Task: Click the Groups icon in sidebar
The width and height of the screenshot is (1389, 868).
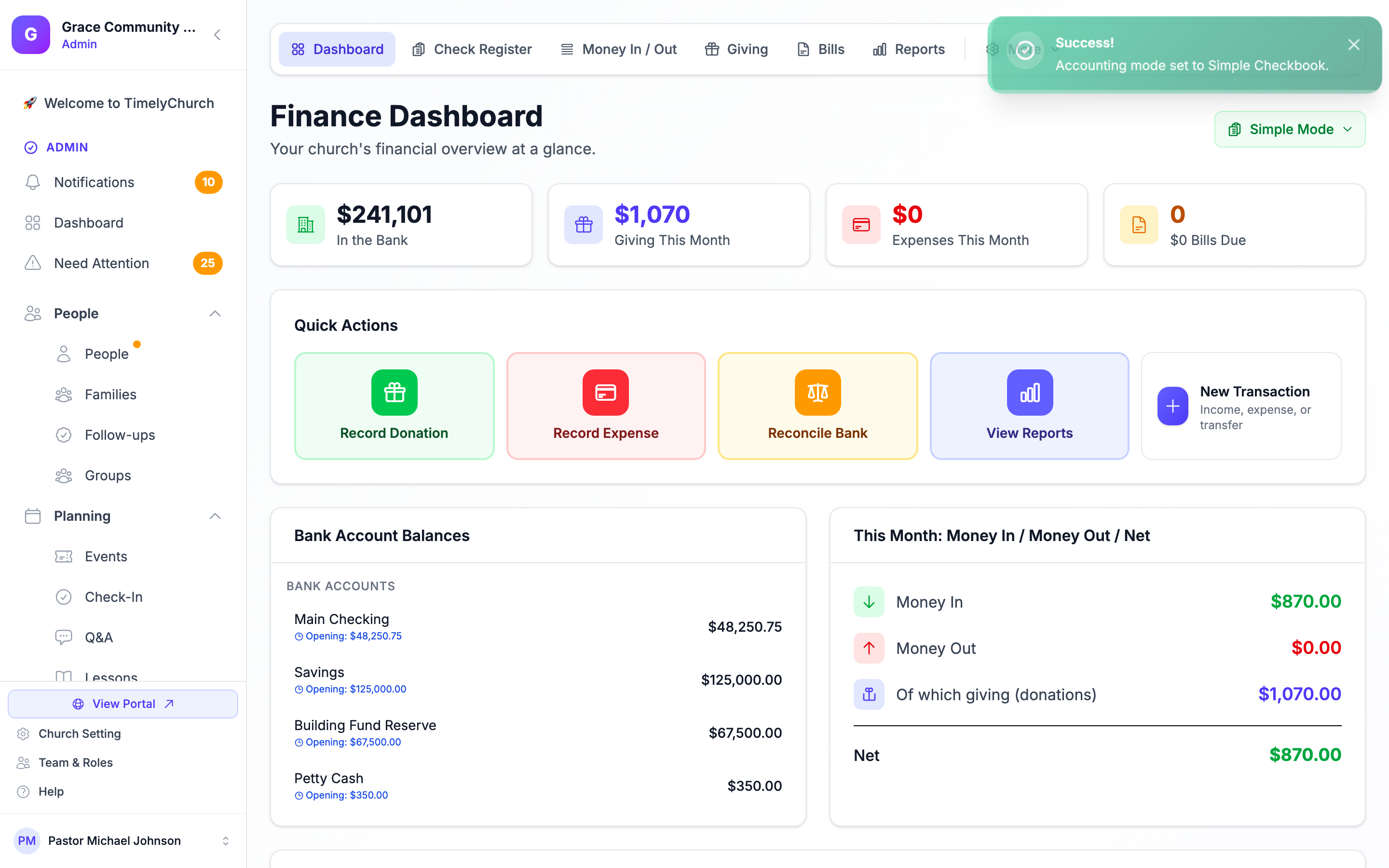Action: point(64,476)
